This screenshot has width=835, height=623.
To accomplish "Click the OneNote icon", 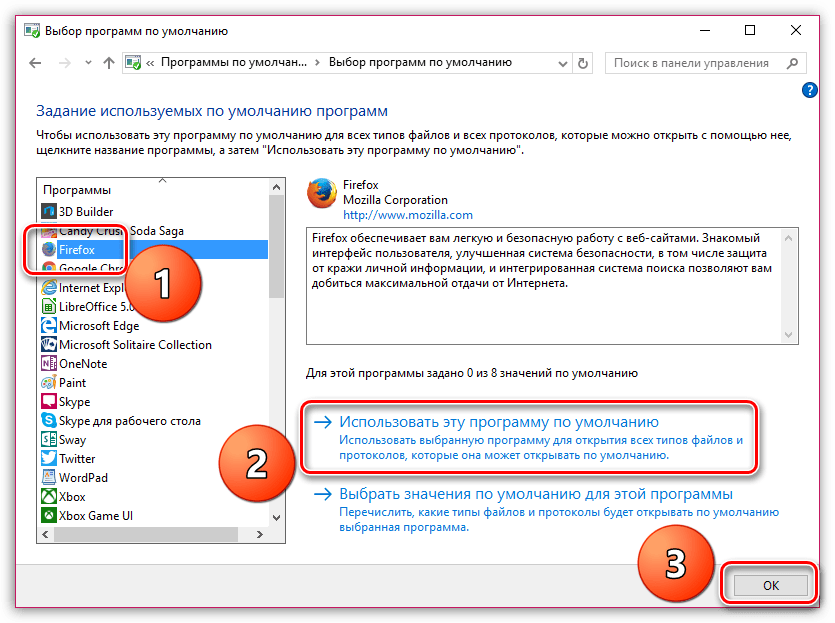I will click(49, 364).
